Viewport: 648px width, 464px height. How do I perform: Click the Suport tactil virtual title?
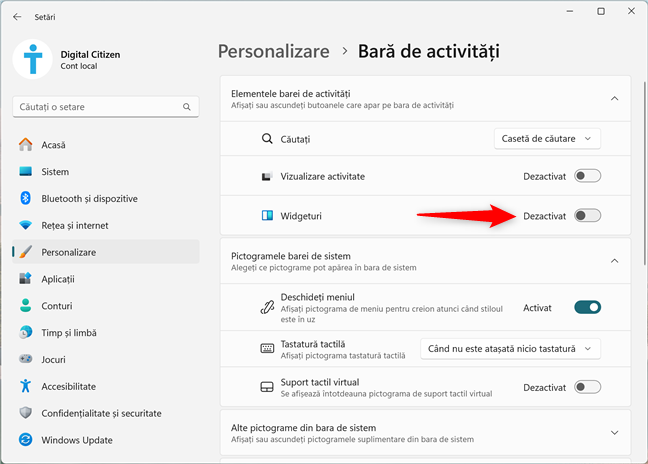pyautogui.click(x=319, y=382)
